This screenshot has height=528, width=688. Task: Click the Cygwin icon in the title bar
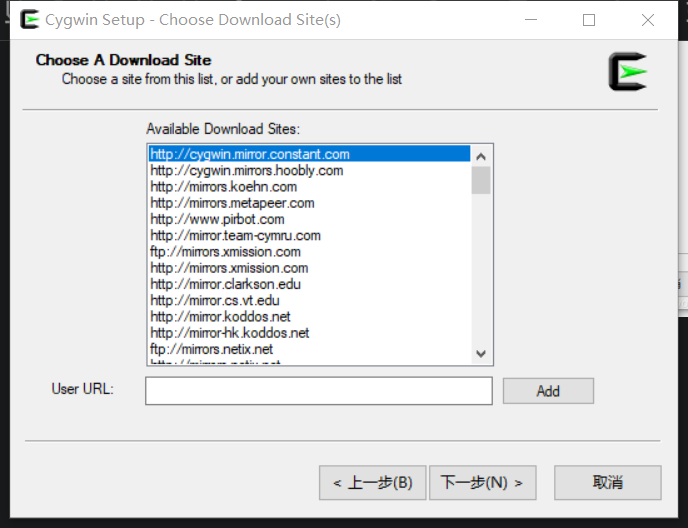click(30, 19)
